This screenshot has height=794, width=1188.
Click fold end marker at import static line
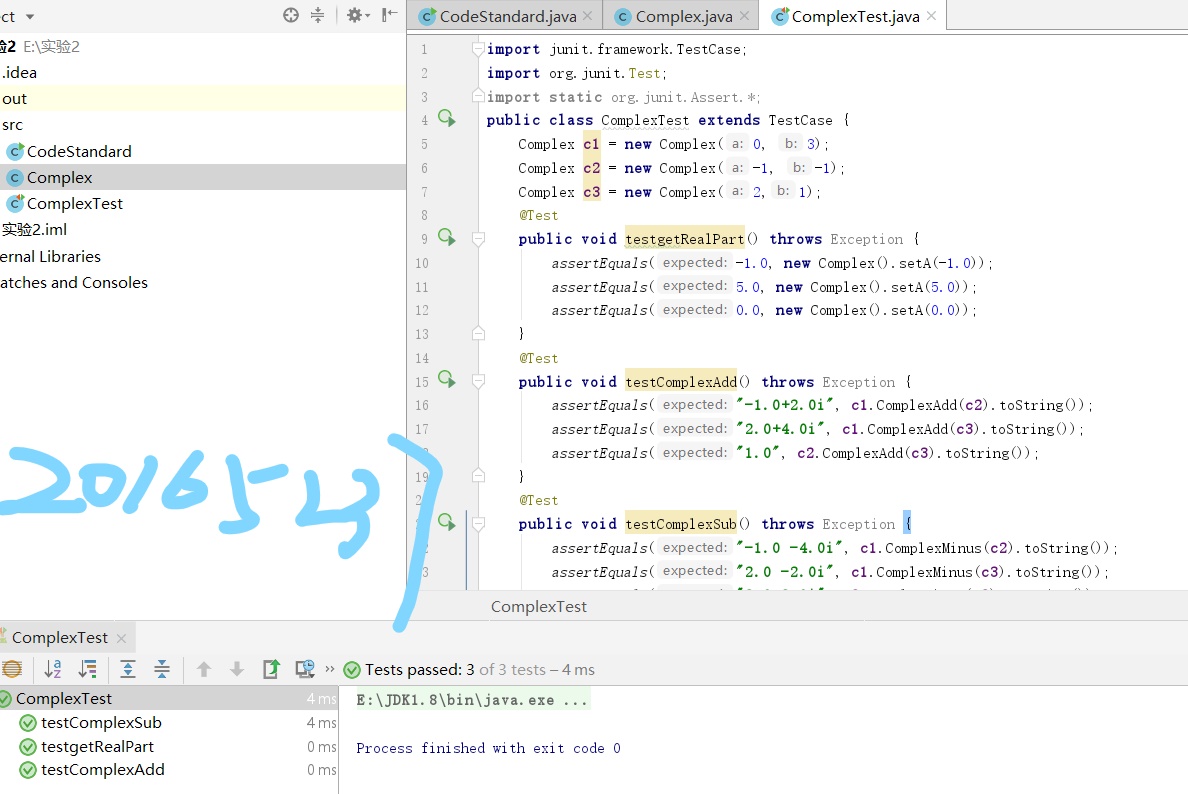478,96
